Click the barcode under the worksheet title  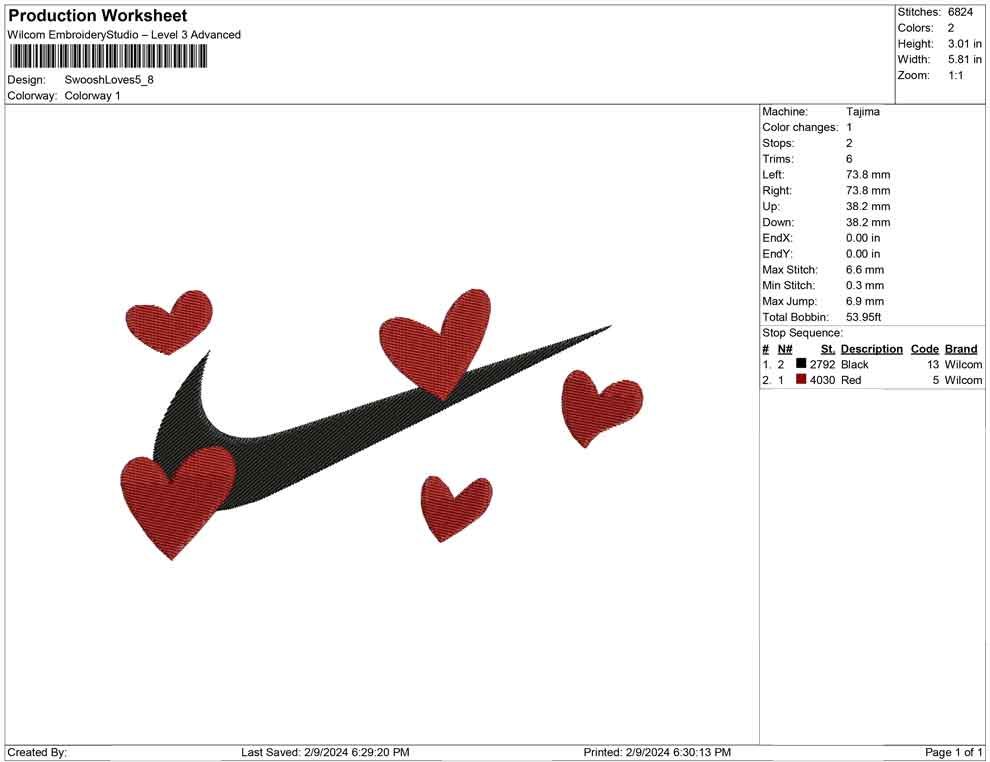107,57
